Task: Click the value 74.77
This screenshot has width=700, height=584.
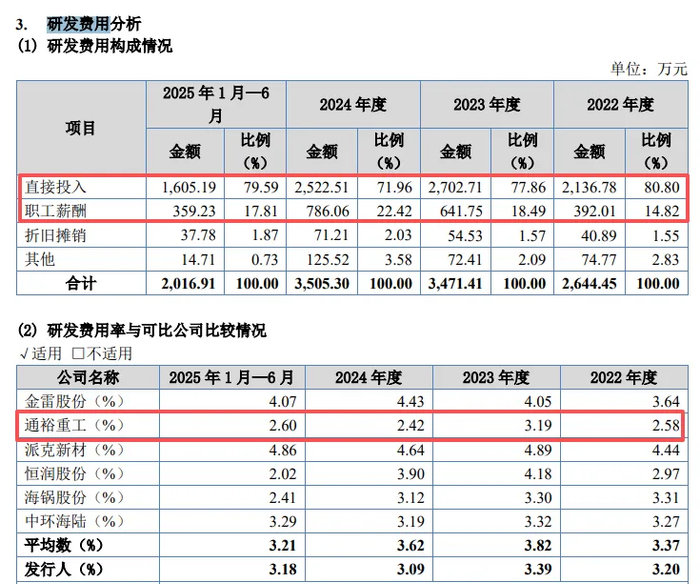Action: point(599,259)
